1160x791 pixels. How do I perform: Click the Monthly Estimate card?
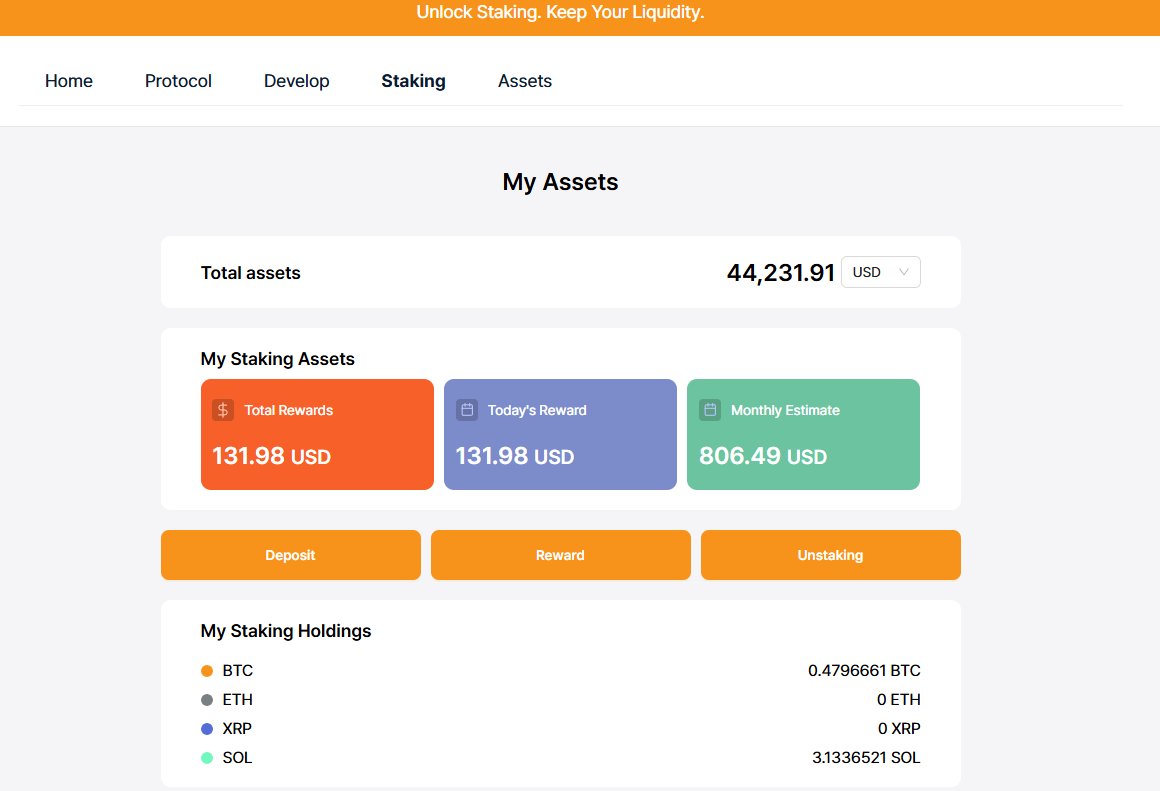tap(803, 434)
